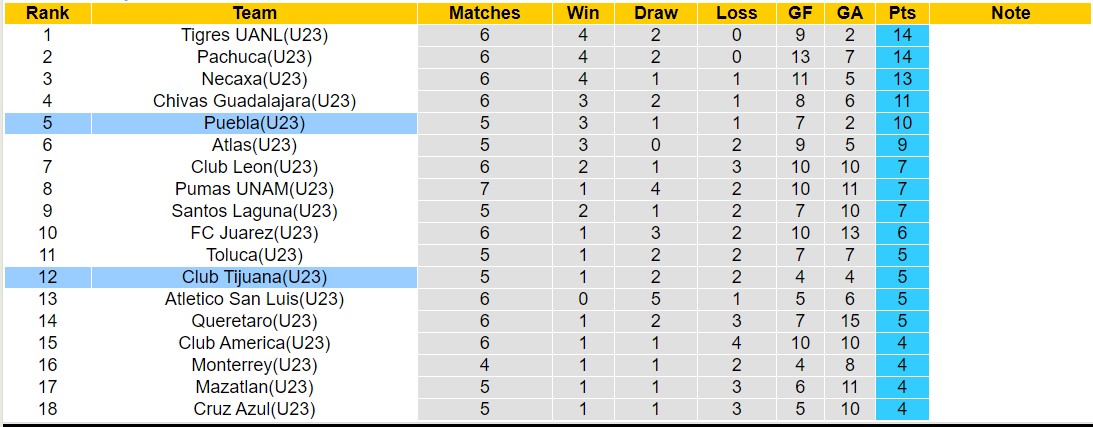Select Club America(U23) team name

(x=254, y=343)
